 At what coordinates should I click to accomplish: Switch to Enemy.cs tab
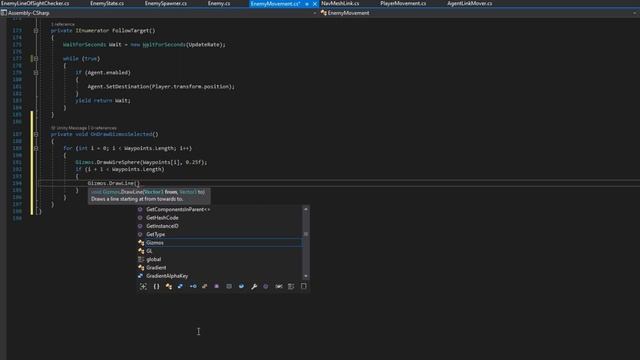[219, 4]
